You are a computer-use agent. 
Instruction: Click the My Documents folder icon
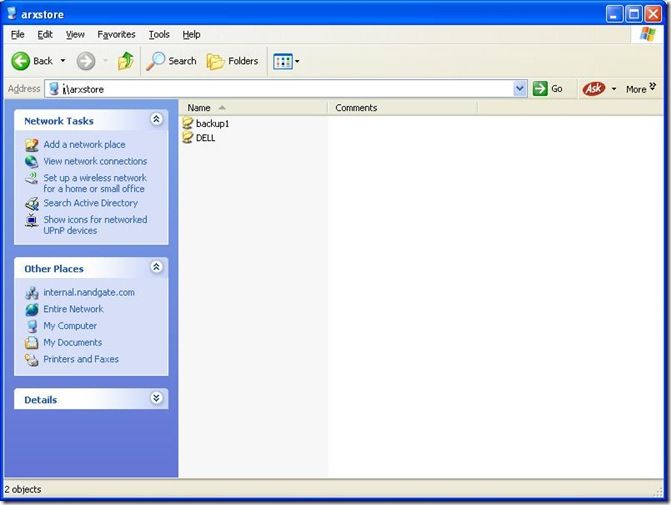tap(31, 343)
